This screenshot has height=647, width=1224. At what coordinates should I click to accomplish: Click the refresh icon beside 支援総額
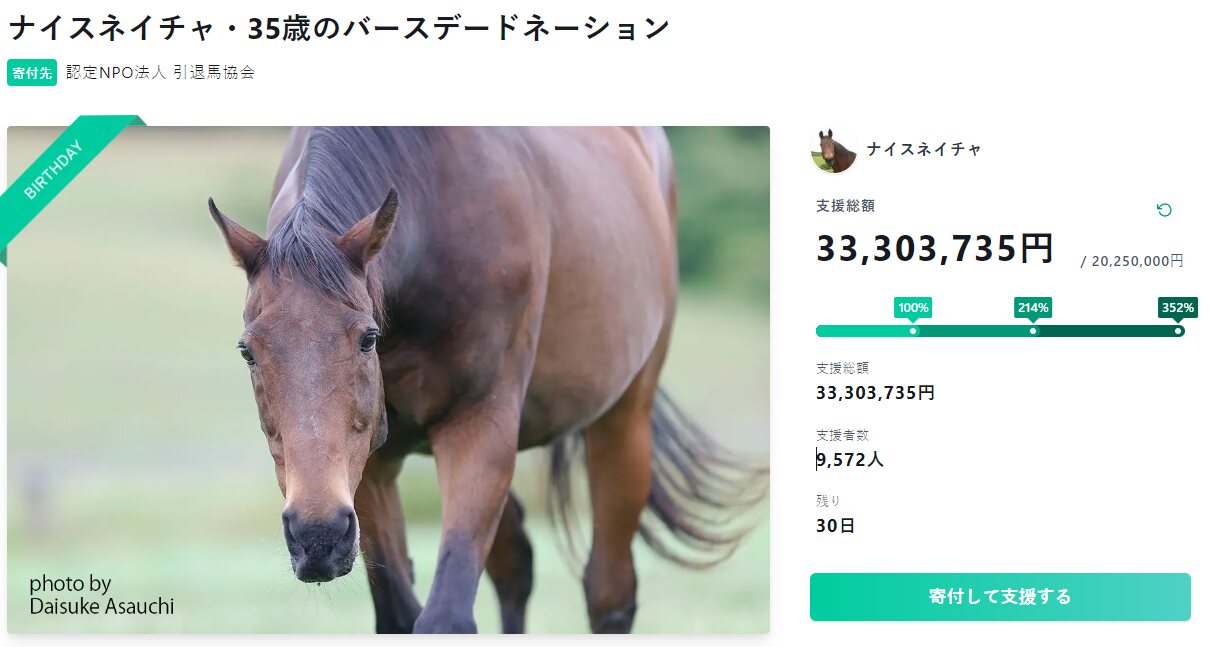pyautogui.click(x=1164, y=210)
